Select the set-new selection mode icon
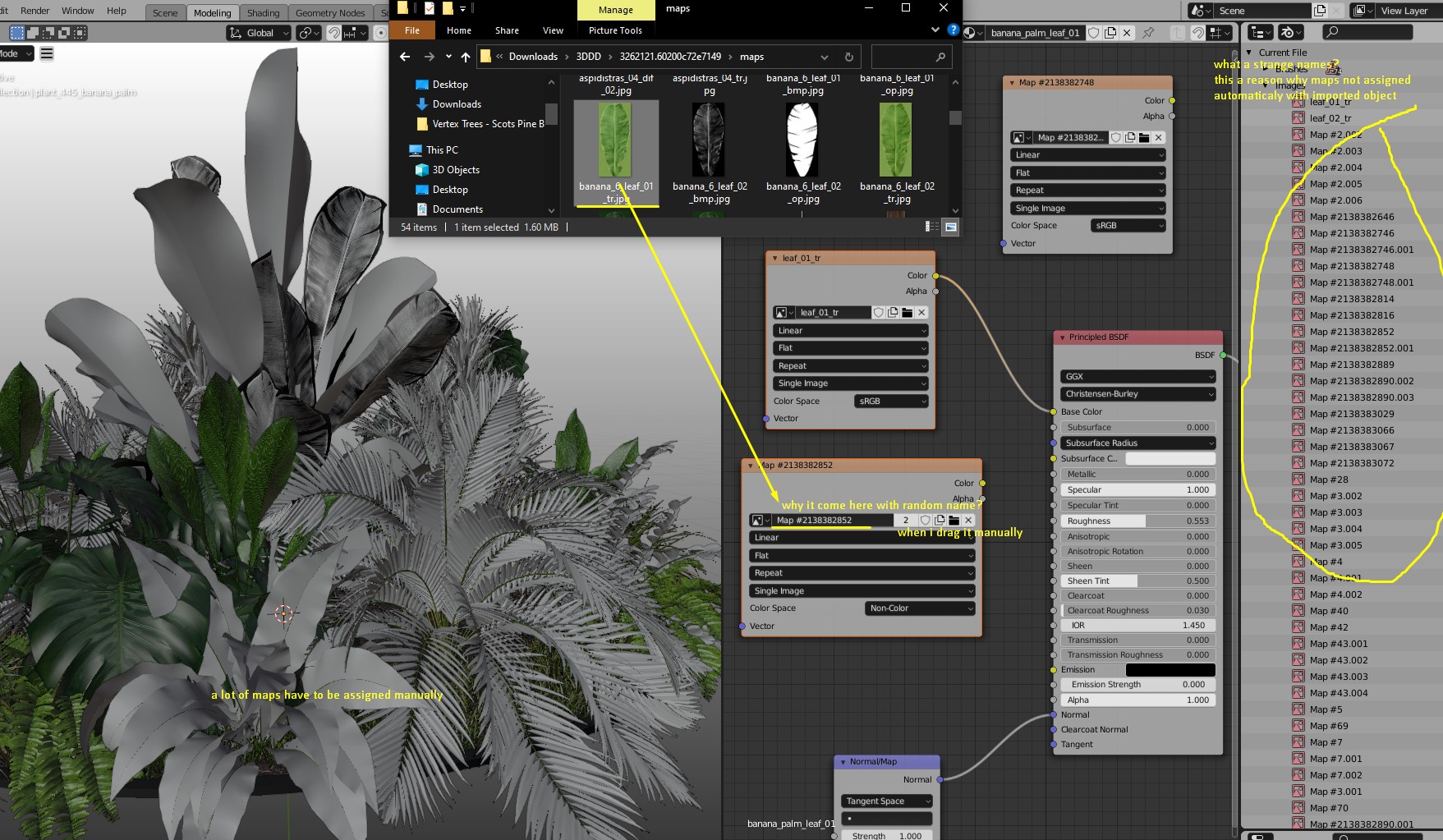This screenshot has width=1443, height=840. click(17, 33)
